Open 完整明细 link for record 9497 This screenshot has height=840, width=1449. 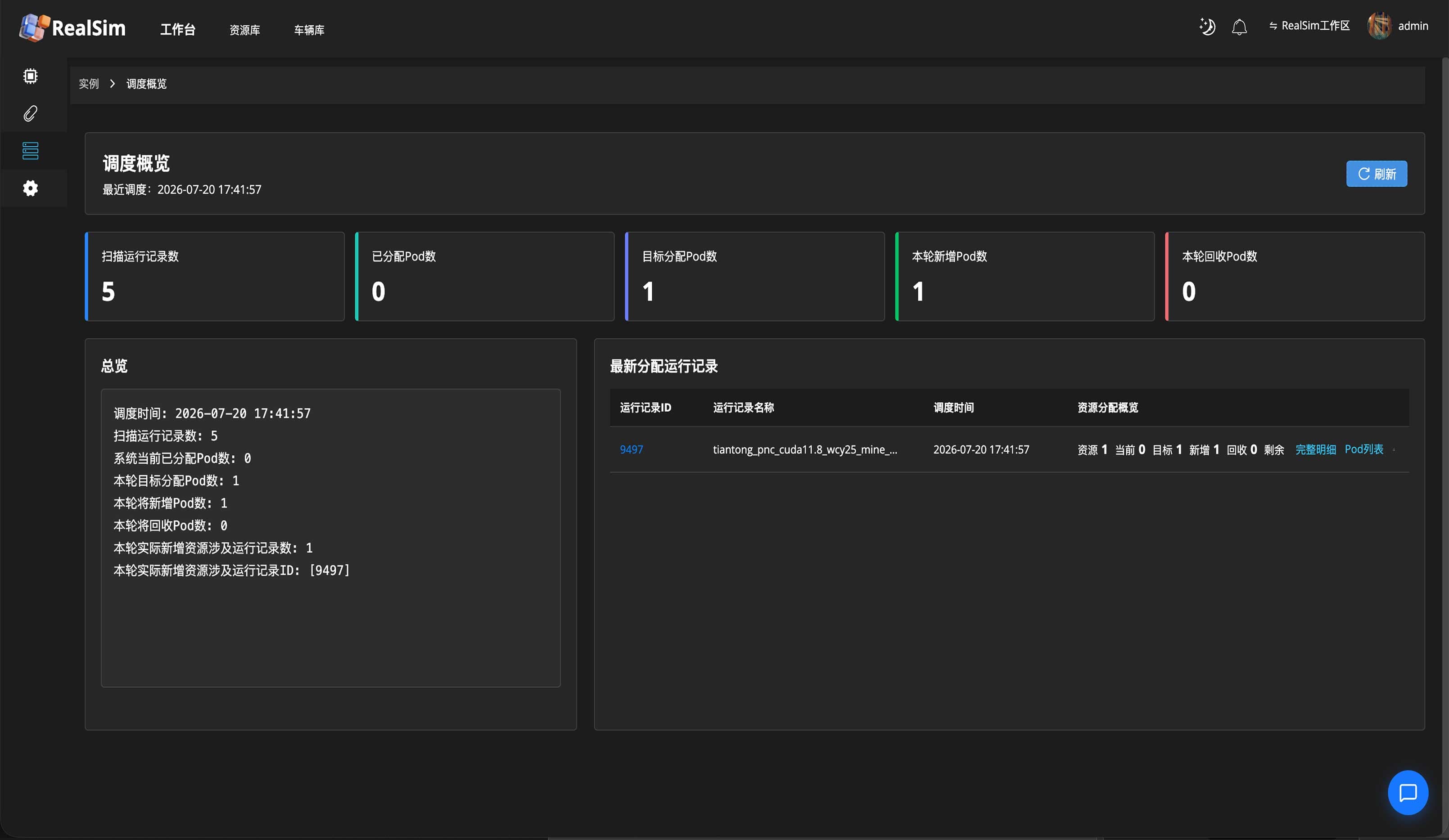click(x=1316, y=449)
